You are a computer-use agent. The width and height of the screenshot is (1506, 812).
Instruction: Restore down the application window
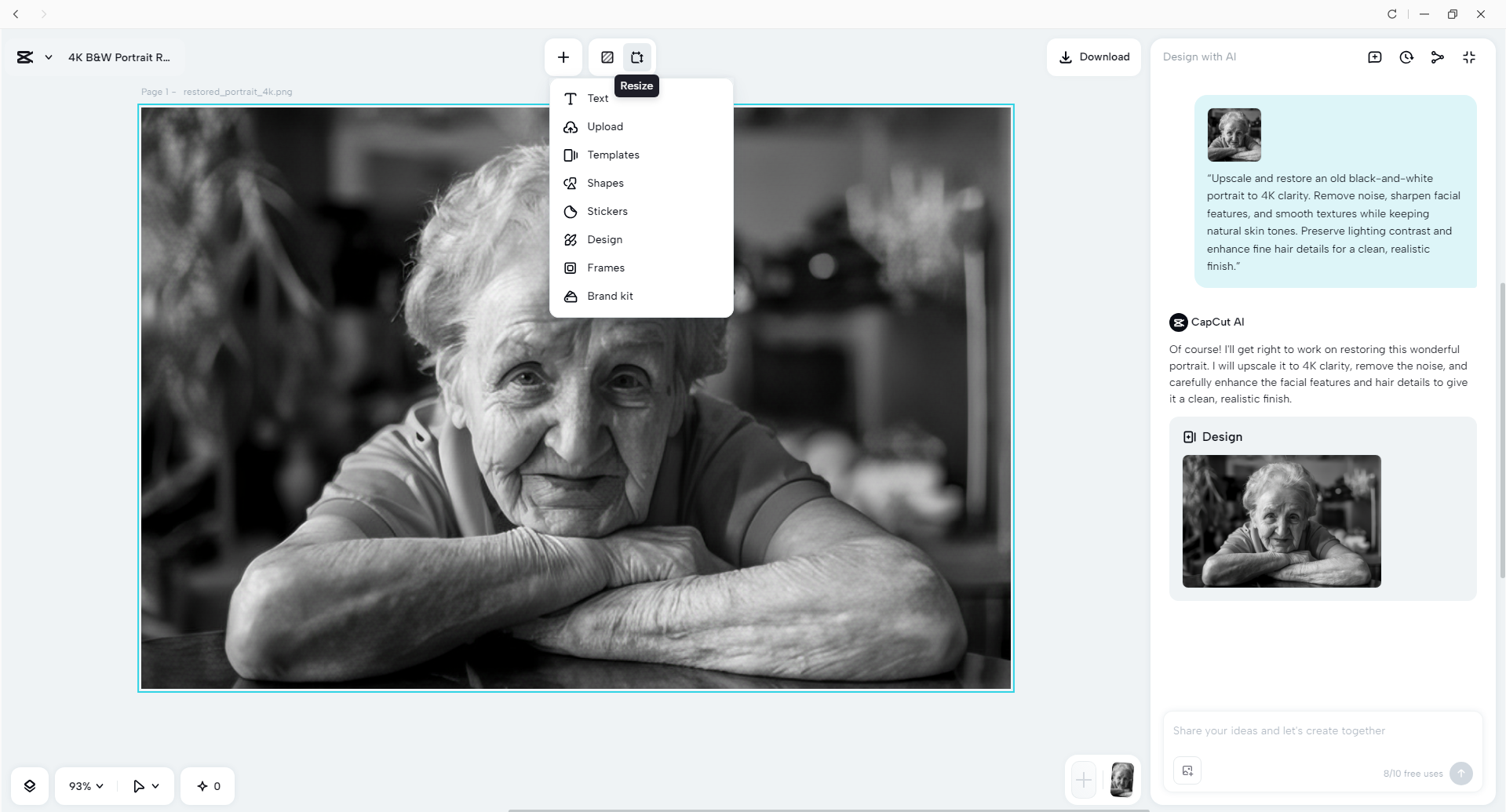point(1453,14)
